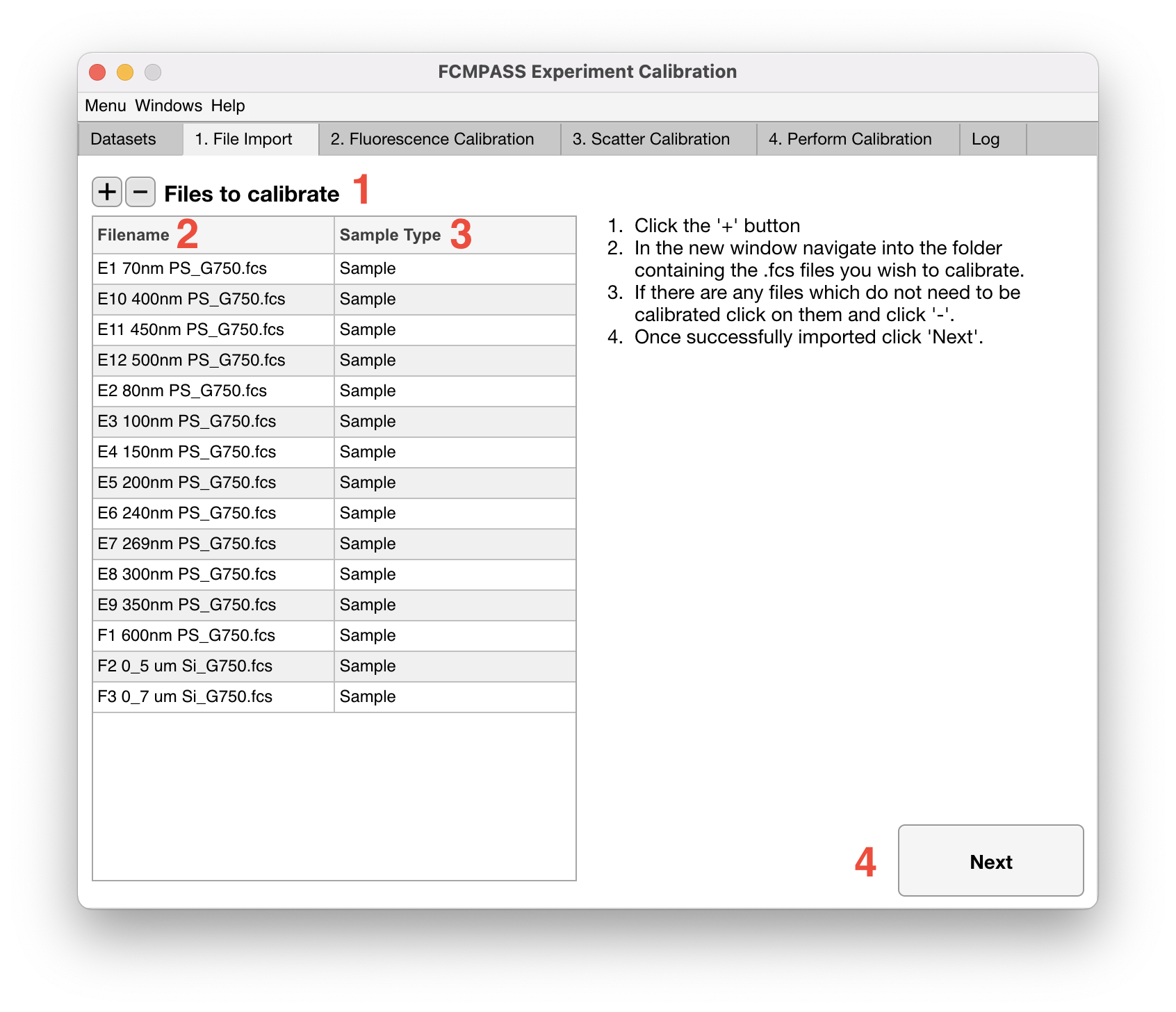The image size is (1176, 1012).
Task: Click Sample type cell for F1 600nm row
Action: point(455,636)
